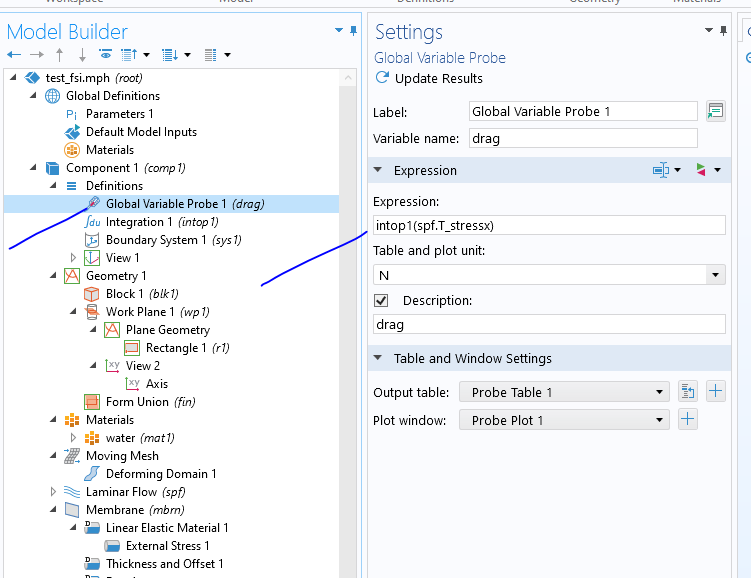Click the Insert Expression triangle icon
The image size is (751, 578).
[x=700, y=170]
